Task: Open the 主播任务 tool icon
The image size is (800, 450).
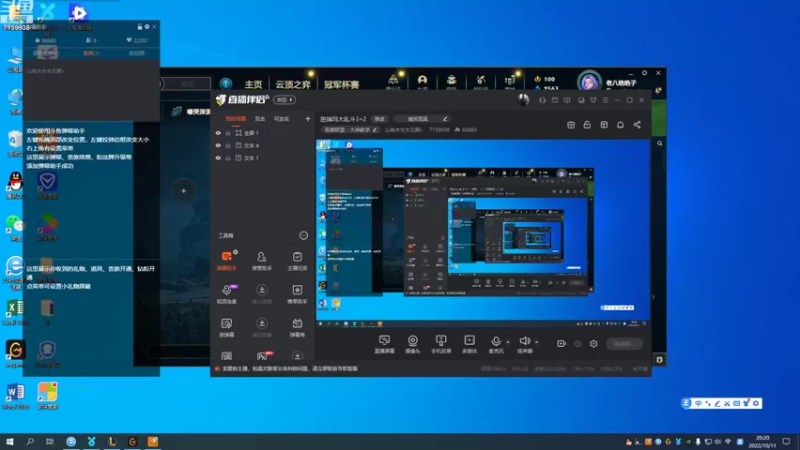Action: click(x=297, y=260)
